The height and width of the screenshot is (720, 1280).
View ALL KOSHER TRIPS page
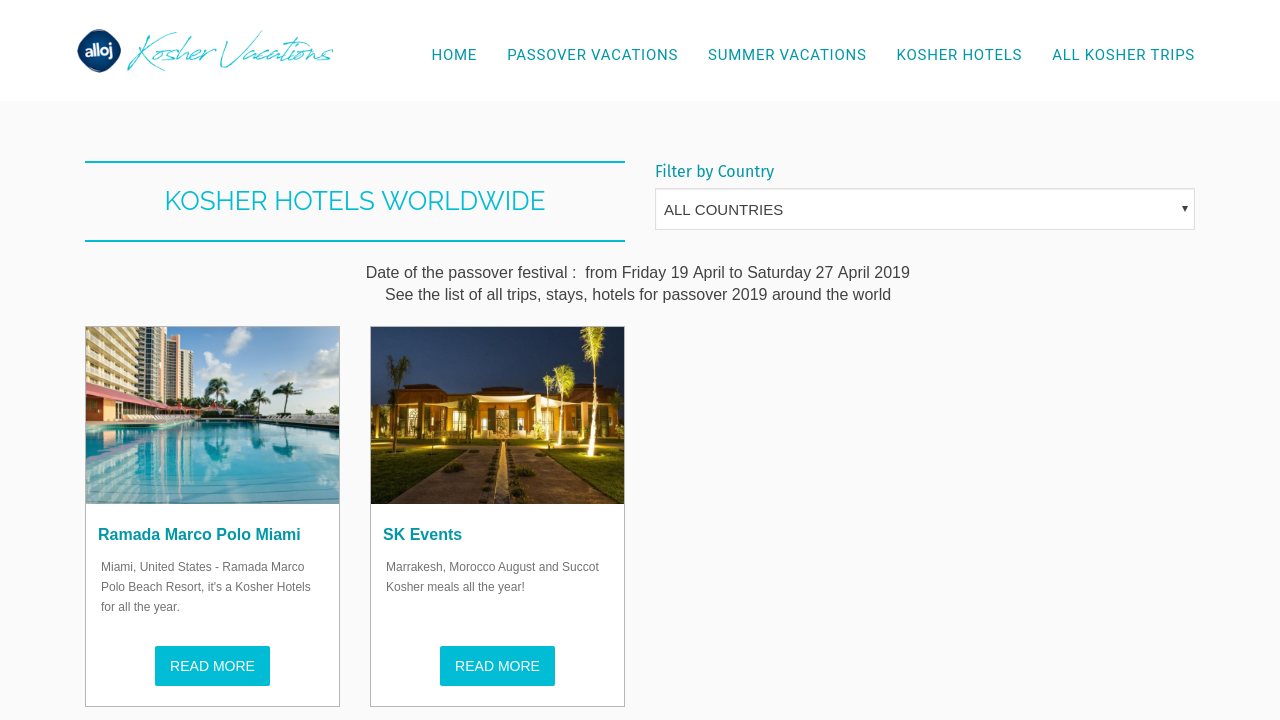(1123, 55)
